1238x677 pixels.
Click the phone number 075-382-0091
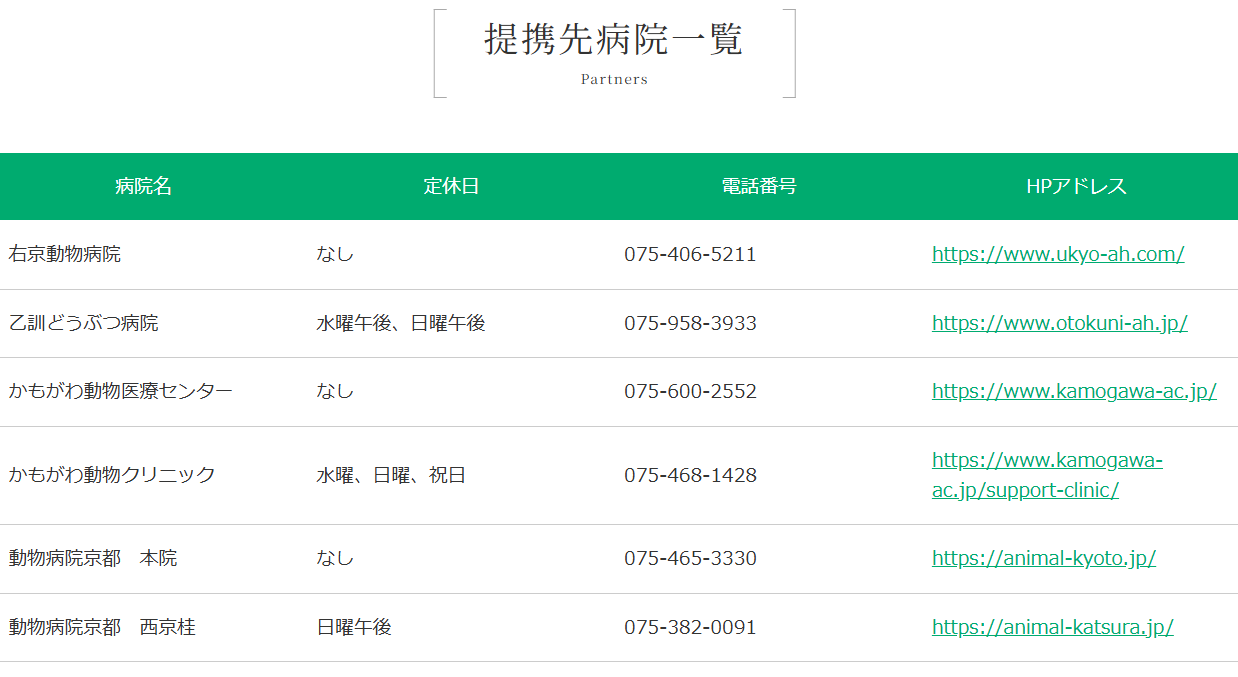tap(690, 627)
